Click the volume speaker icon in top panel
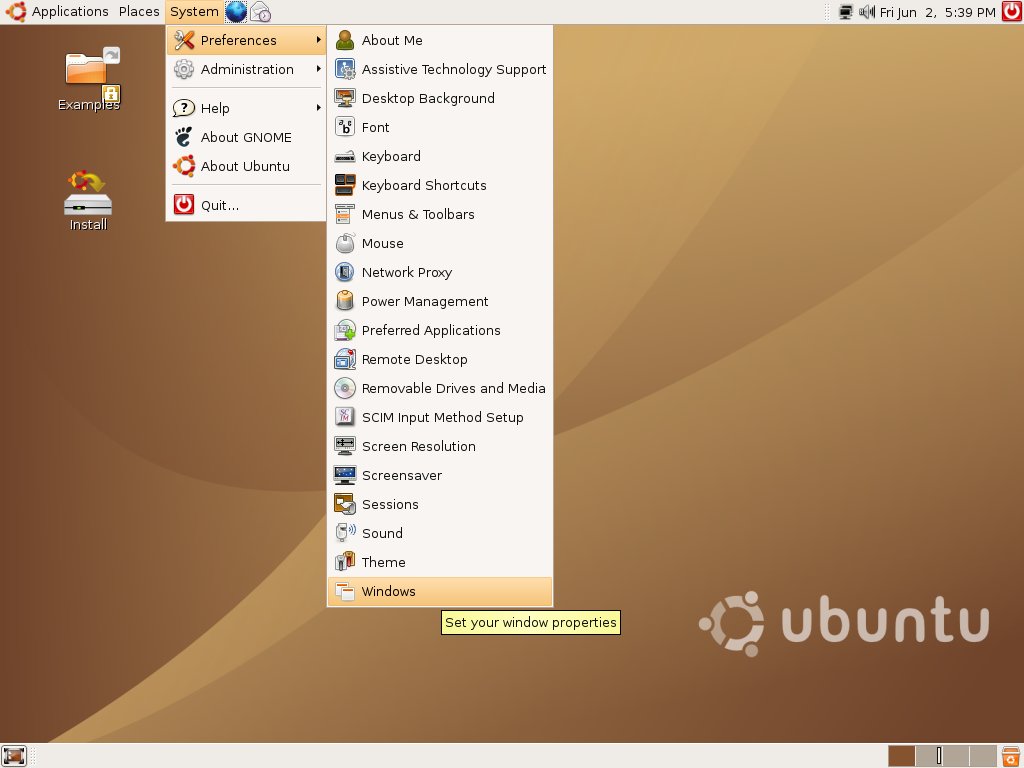The width and height of the screenshot is (1024, 768). [x=867, y=12]
